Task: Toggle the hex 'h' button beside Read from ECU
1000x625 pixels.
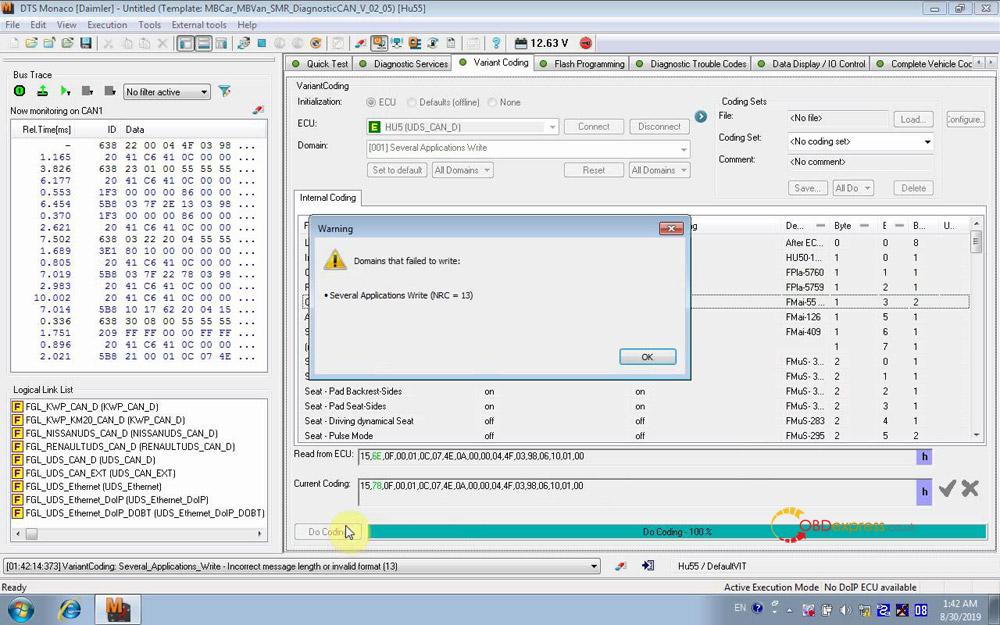Action: tap(924, 457)
